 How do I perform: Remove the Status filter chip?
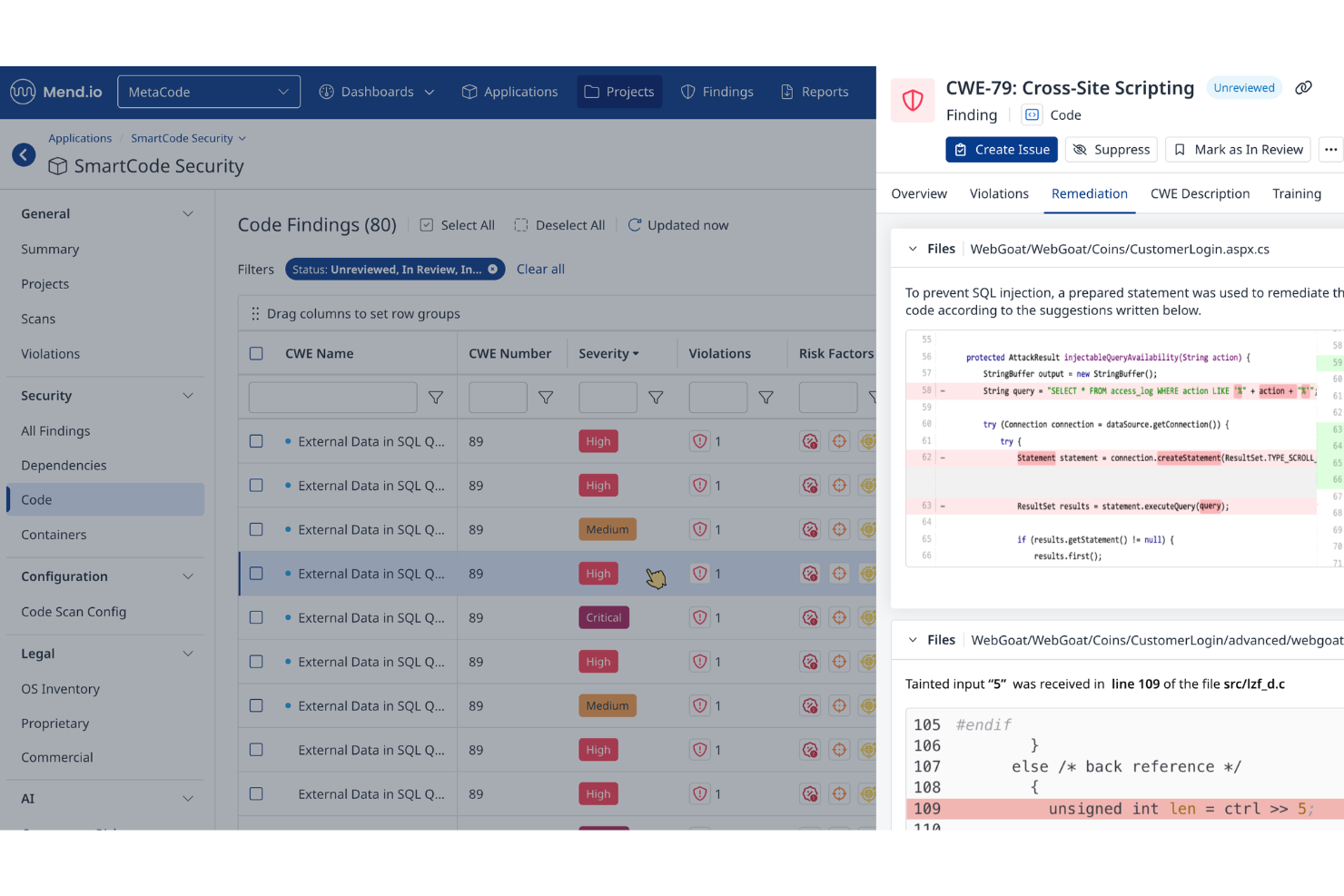493,269
